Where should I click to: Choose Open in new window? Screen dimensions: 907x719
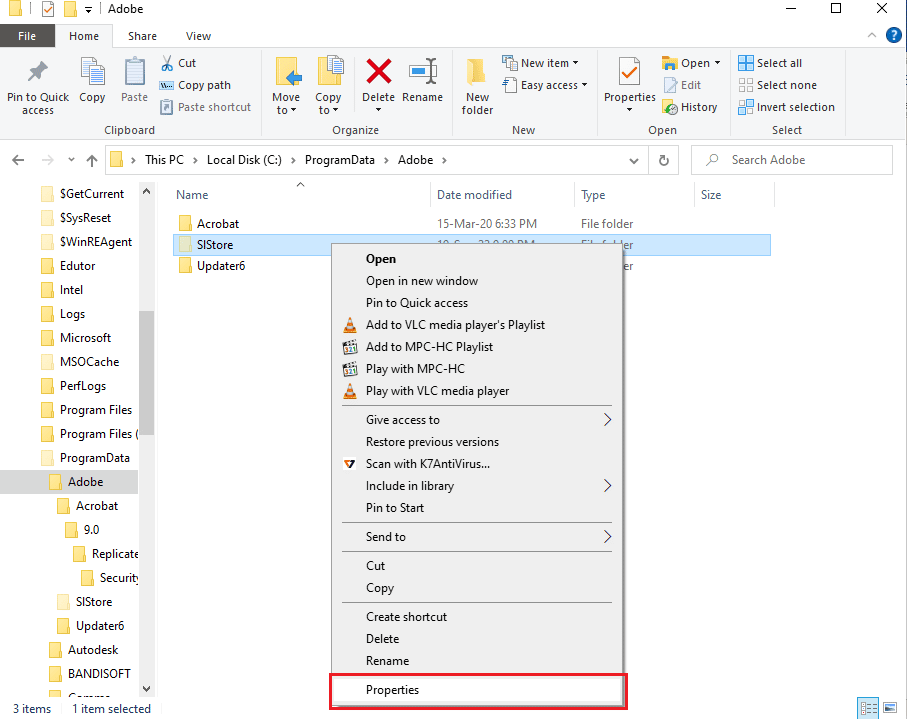pos(478,281)
